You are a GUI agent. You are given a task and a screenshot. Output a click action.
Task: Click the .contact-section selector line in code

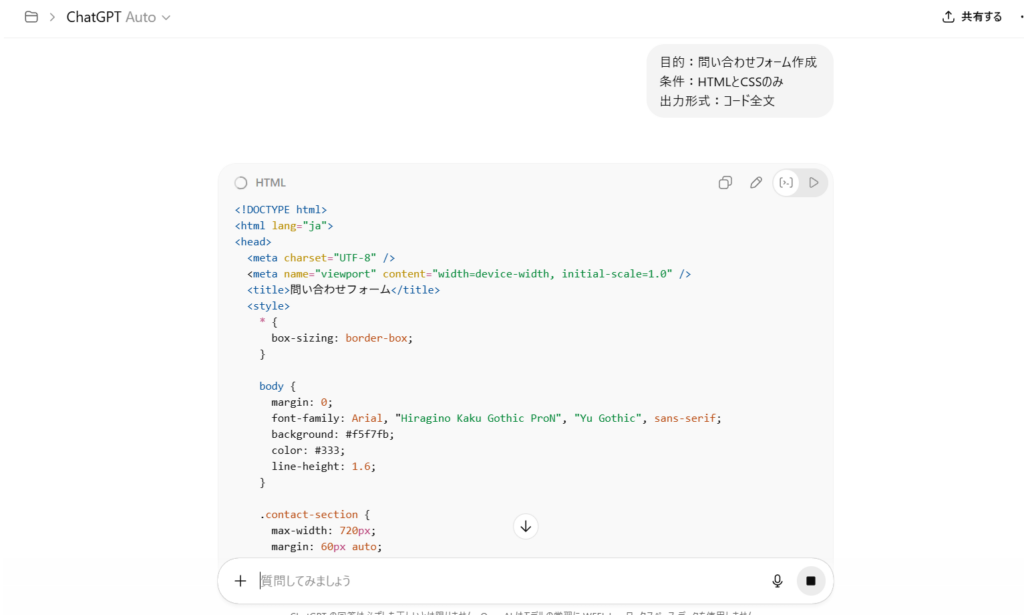point(315,514)
